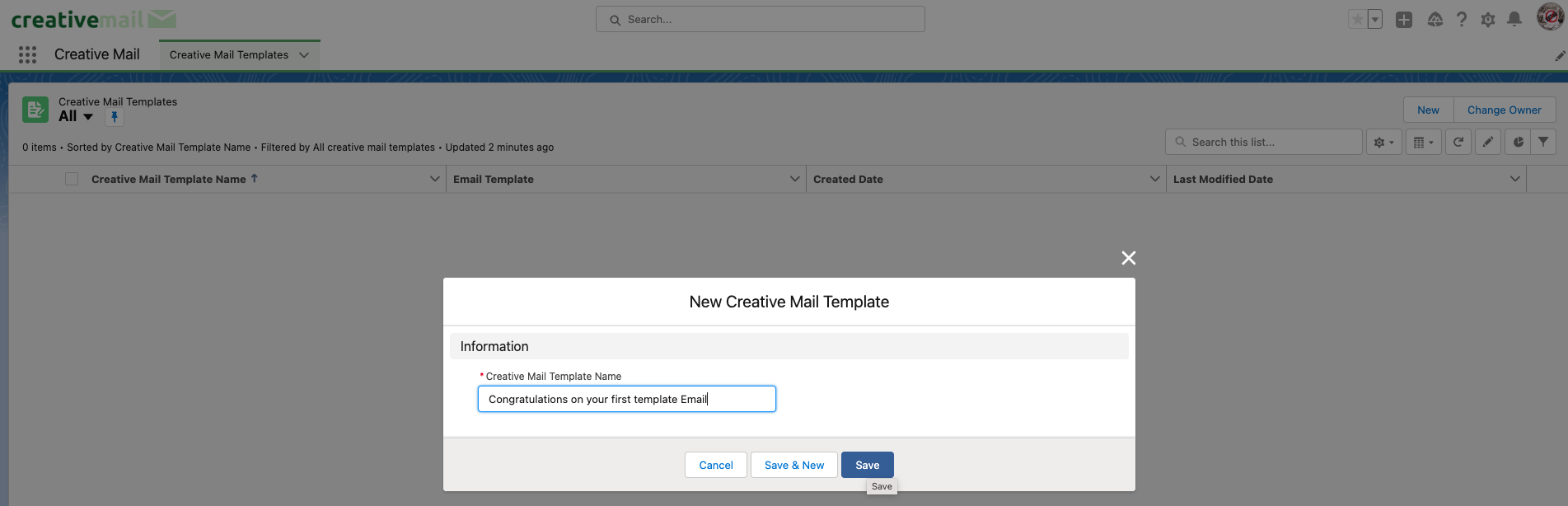This screenshot has height=506, width=1568.
Task: Open the notifications bell
Action: 1514,19
